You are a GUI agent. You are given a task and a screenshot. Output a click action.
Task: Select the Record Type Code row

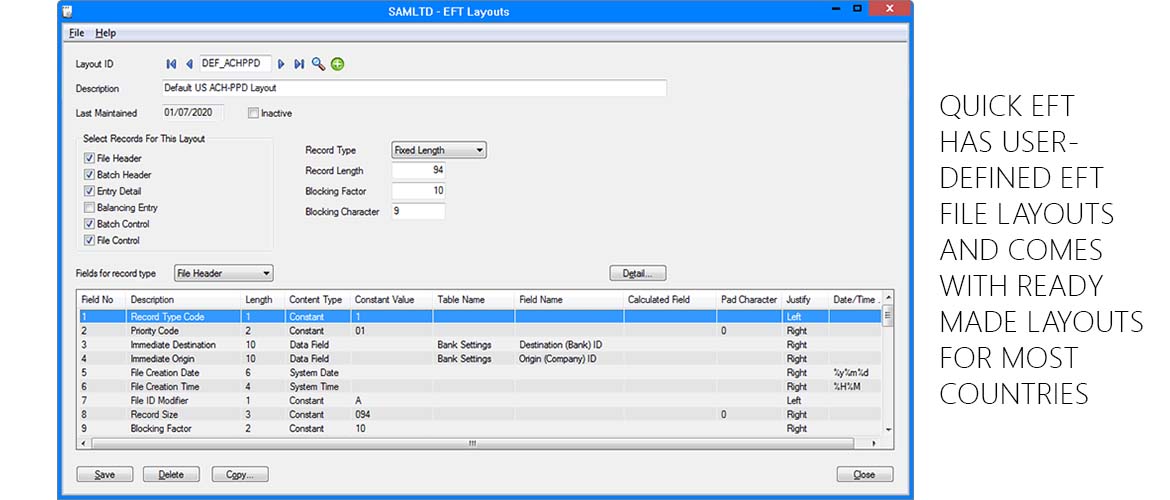tap(480, 316)
